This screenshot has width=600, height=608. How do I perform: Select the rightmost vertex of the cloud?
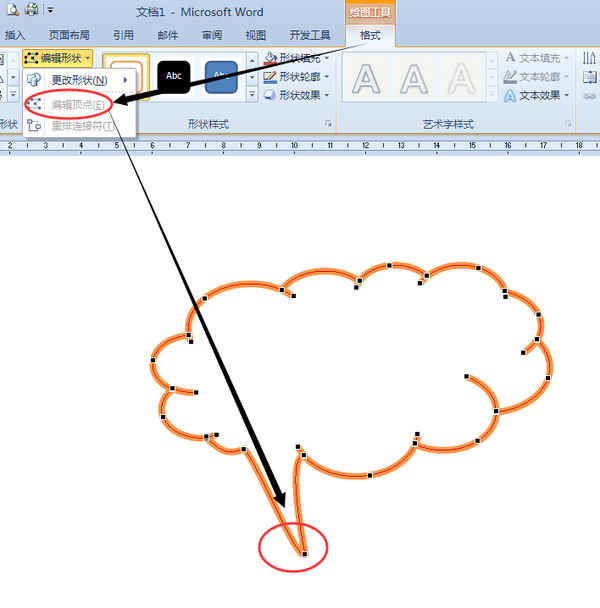(548, 378)
